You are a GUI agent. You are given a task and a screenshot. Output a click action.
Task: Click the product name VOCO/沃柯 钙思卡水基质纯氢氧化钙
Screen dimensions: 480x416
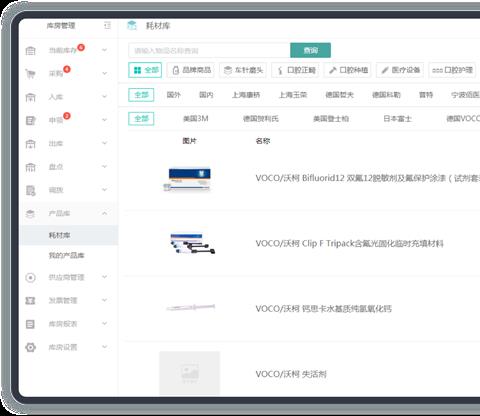point(323,309)
